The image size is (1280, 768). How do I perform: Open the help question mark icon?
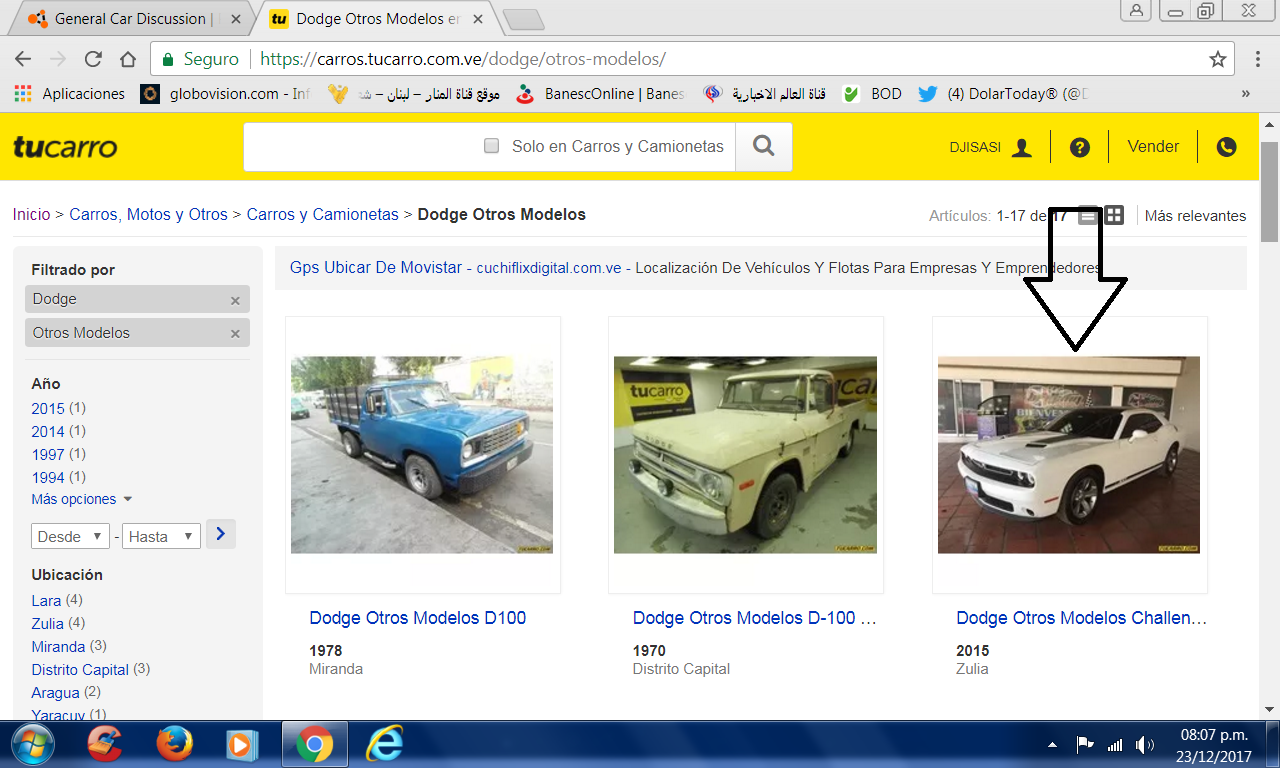point(1079,147)
